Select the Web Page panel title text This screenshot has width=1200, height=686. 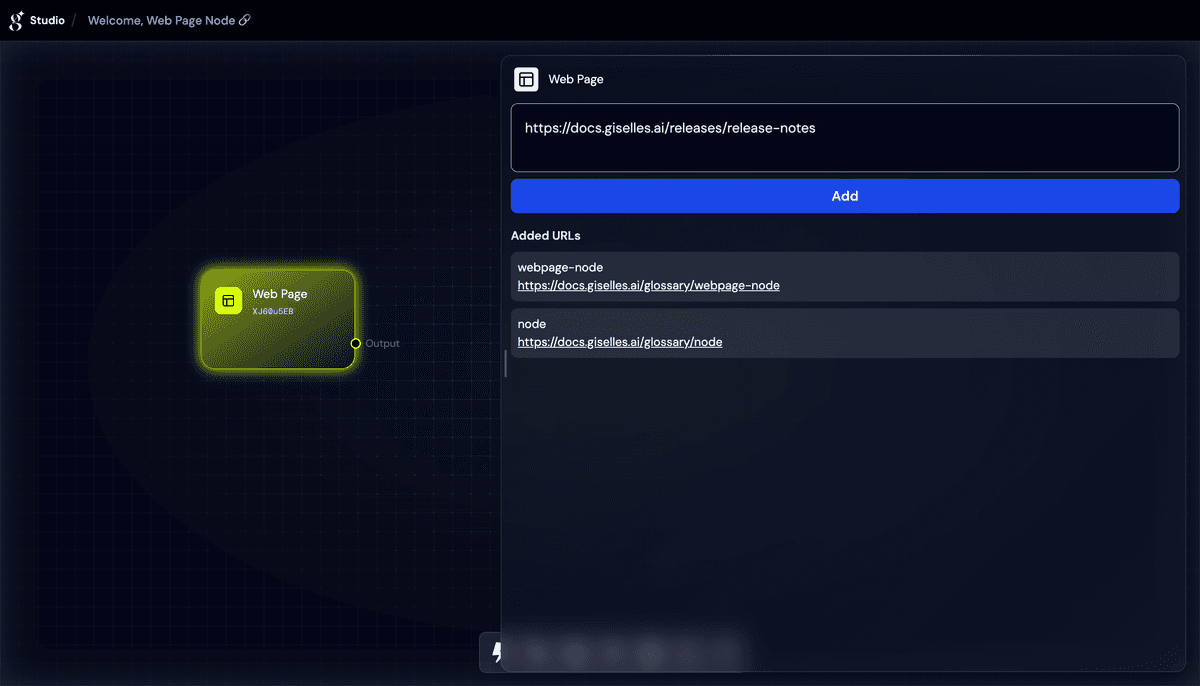pyautogui.click(x=576, y=79)
